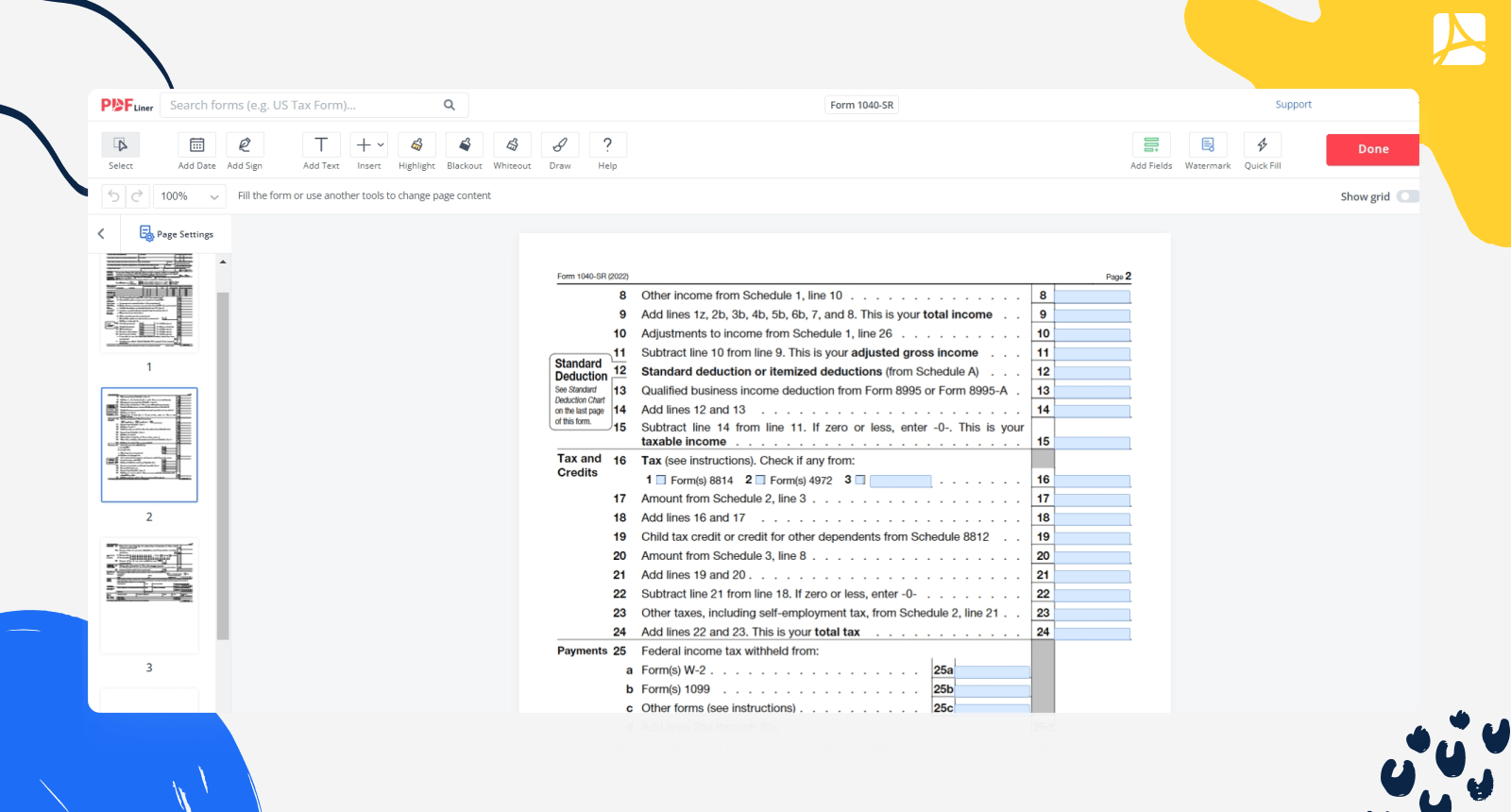The height and width of the screenshot is (812, 1511).
Task: Click the 25a Form(s) W-2 field
Action: point(993,671)
